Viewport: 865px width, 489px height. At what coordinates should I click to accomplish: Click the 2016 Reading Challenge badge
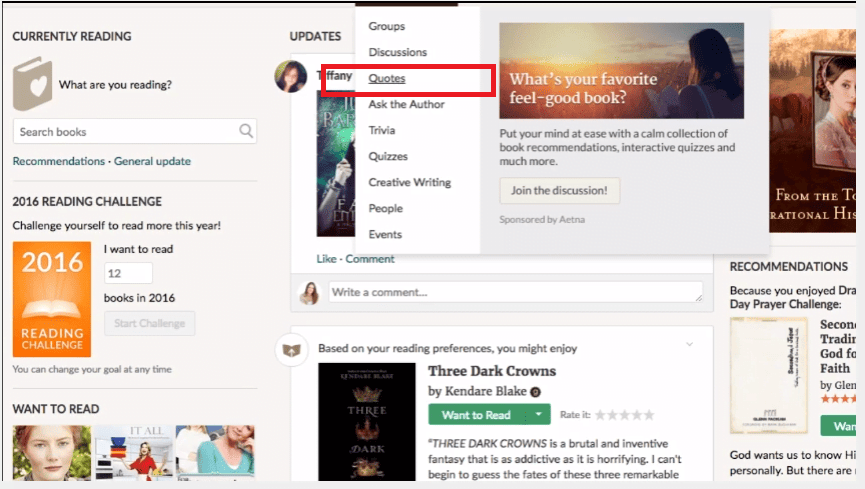coord(52,299)
